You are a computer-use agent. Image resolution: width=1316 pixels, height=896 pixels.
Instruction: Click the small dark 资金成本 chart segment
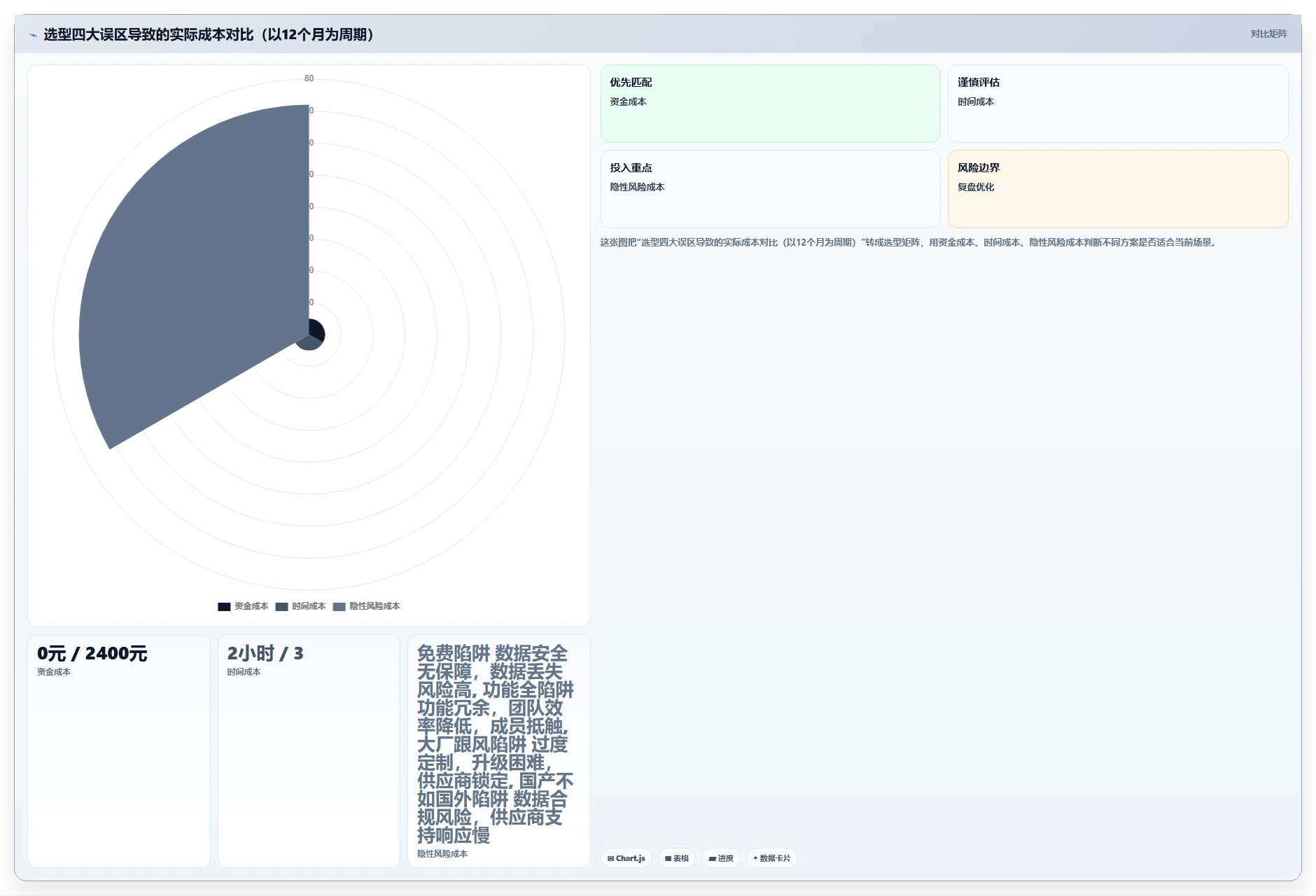click(317, 330)
